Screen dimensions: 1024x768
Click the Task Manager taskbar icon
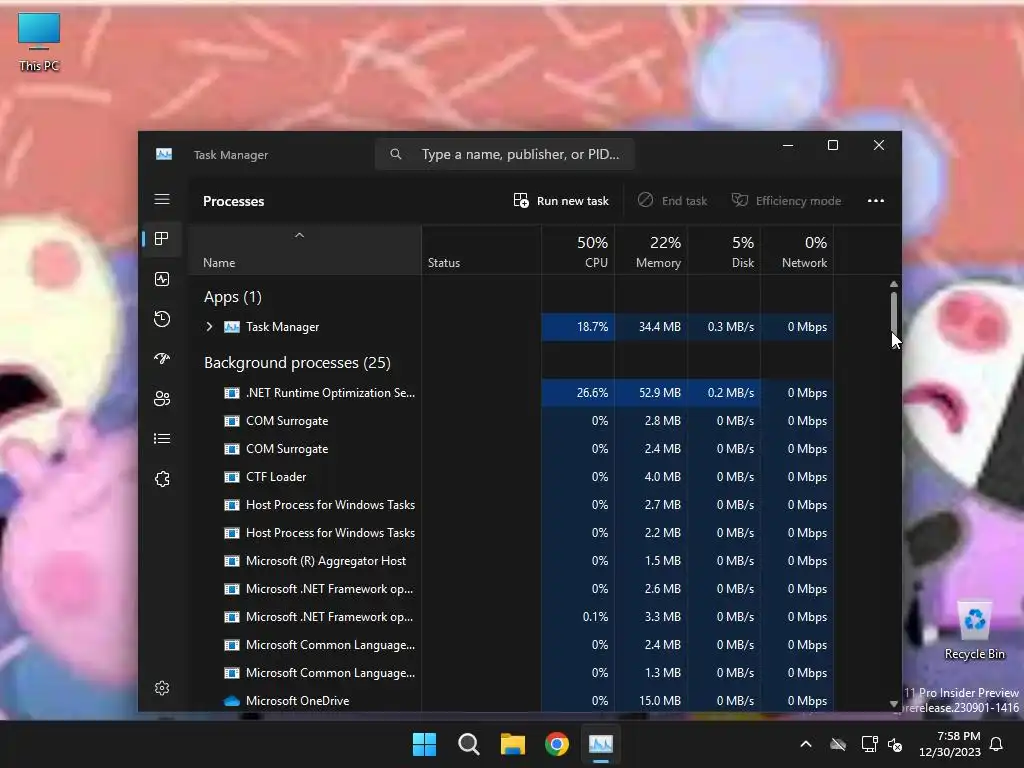pos(601,744)
